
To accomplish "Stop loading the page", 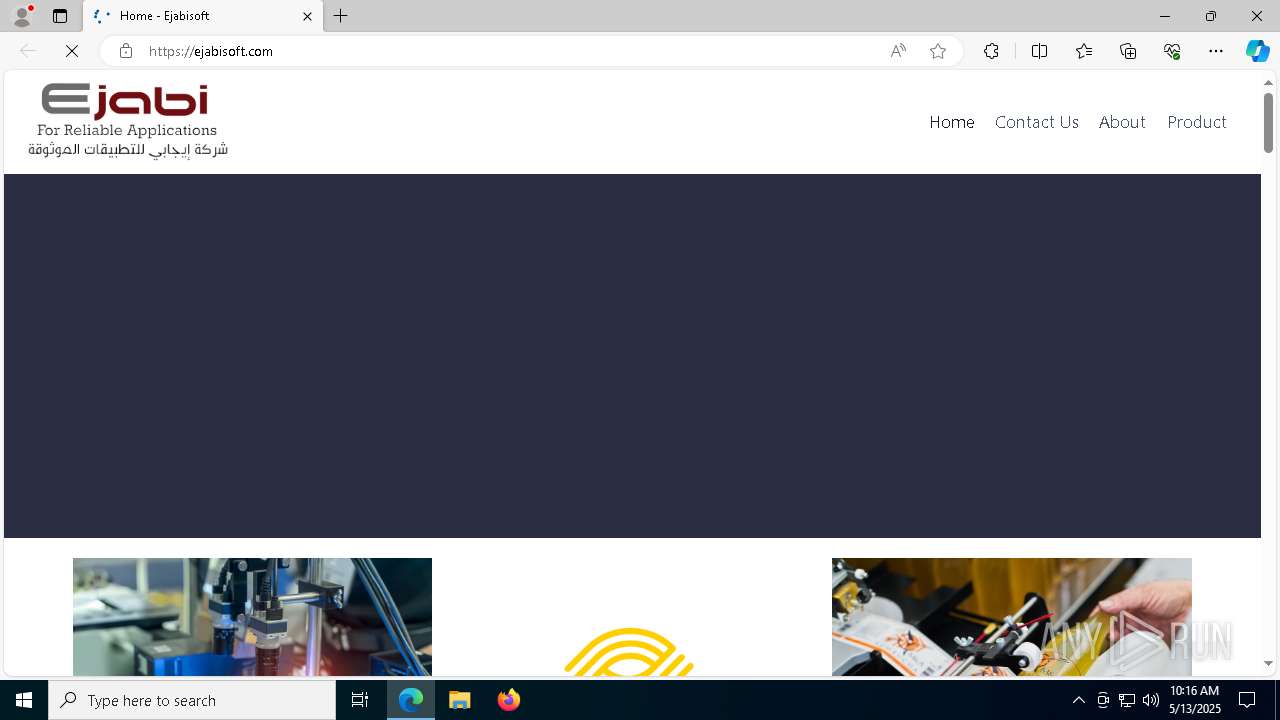I will point(72,51).
